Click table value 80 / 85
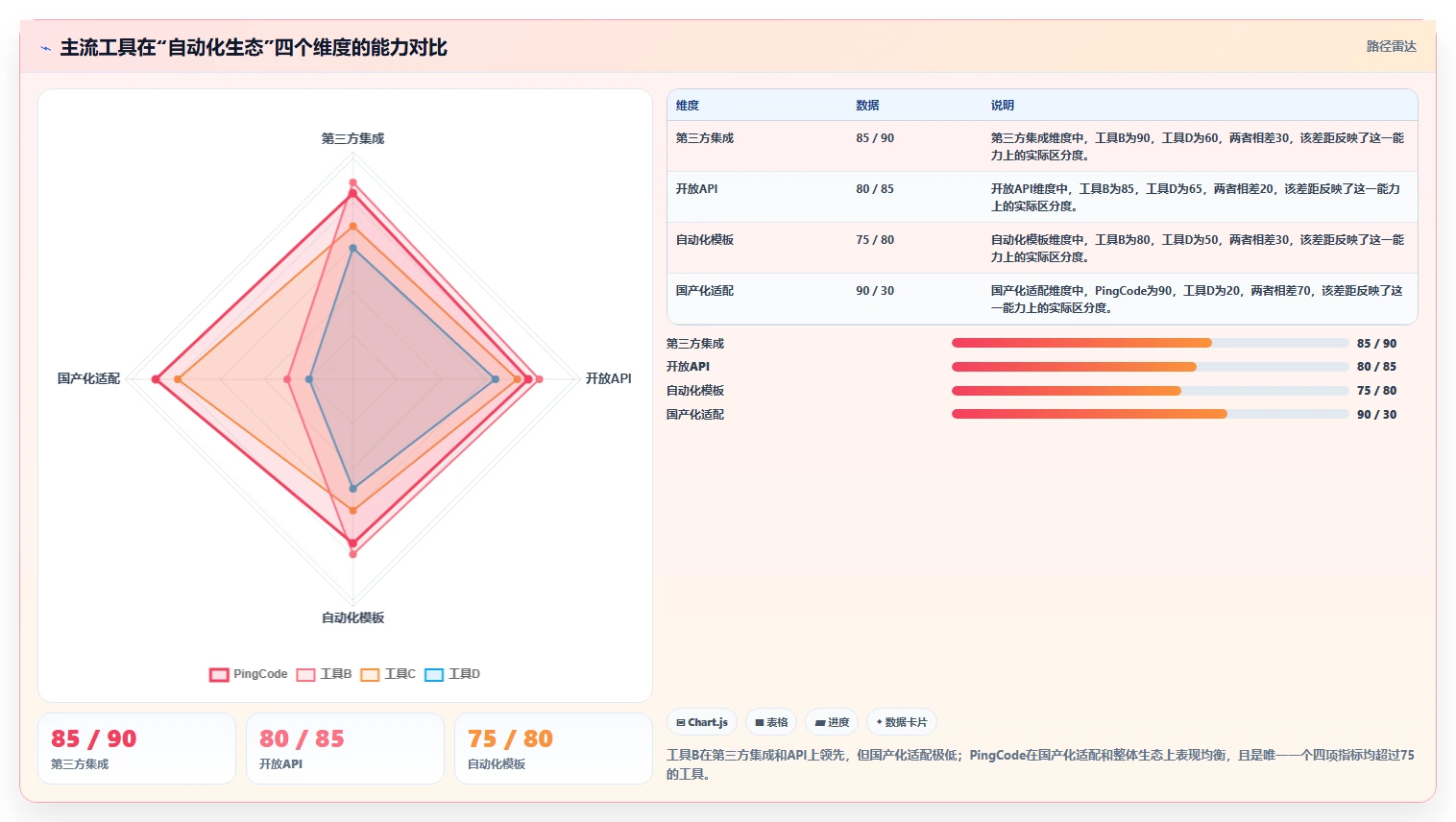1456x822 pixels. tap(875, 189)
